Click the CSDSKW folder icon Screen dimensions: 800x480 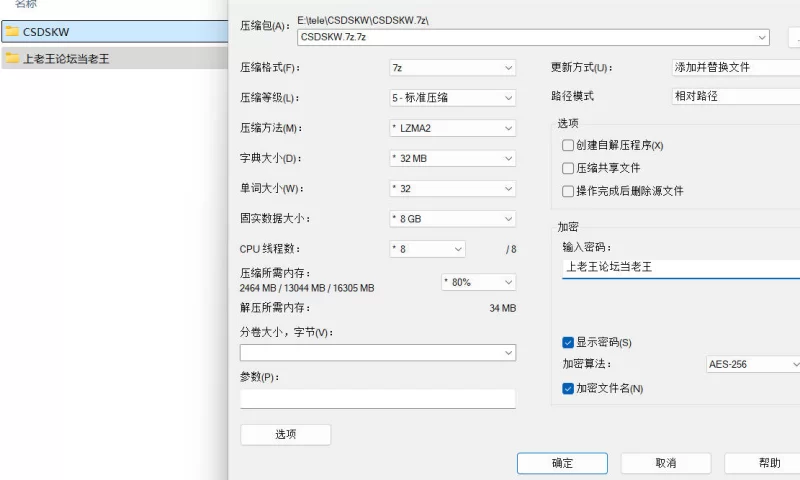12,32
